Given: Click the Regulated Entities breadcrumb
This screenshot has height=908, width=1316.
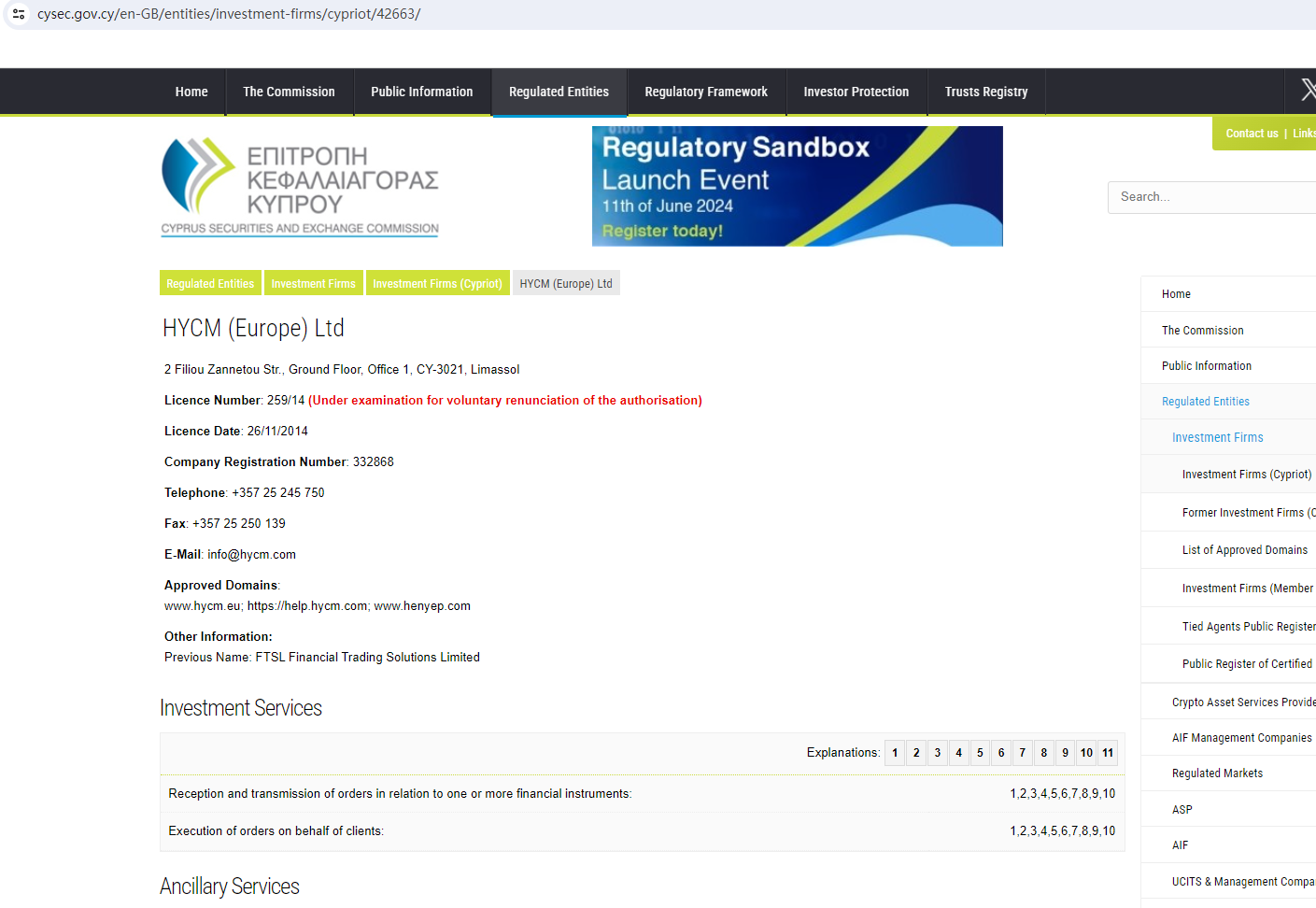Looking at the screenshot, I should (210, 284).
